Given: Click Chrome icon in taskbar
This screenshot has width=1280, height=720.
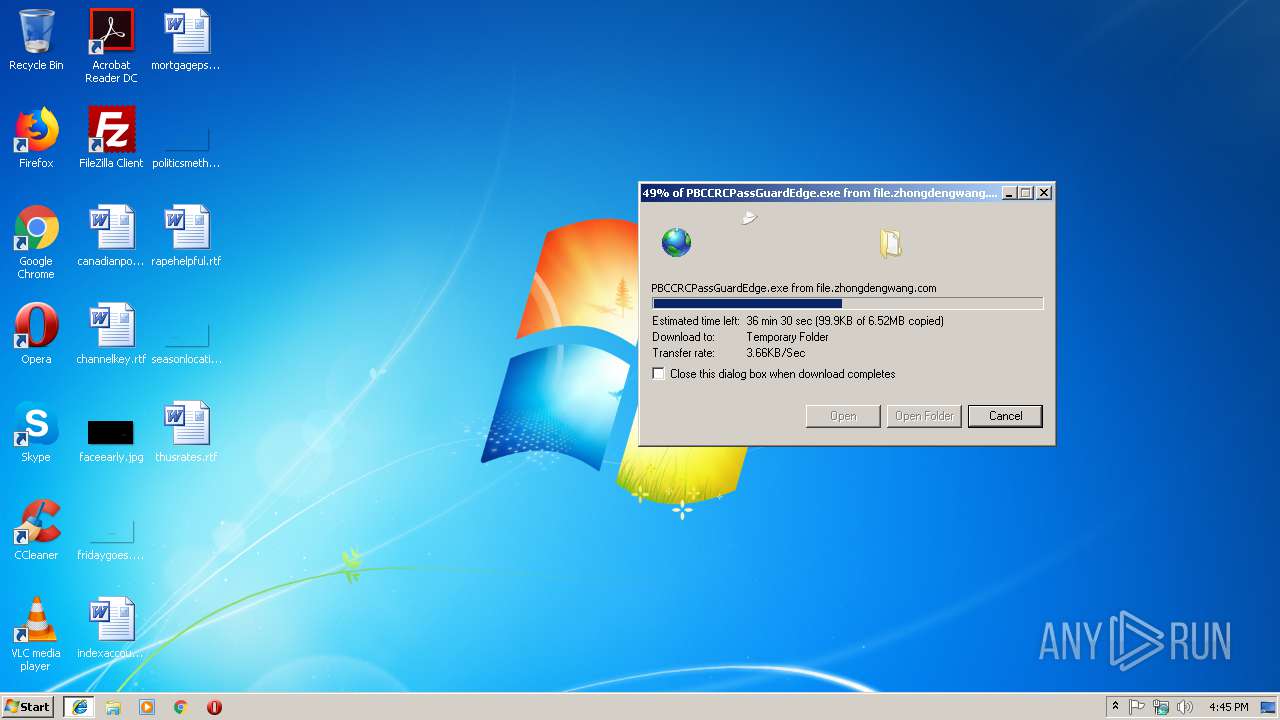Looking at the screenshot, I should pos(181,707).
